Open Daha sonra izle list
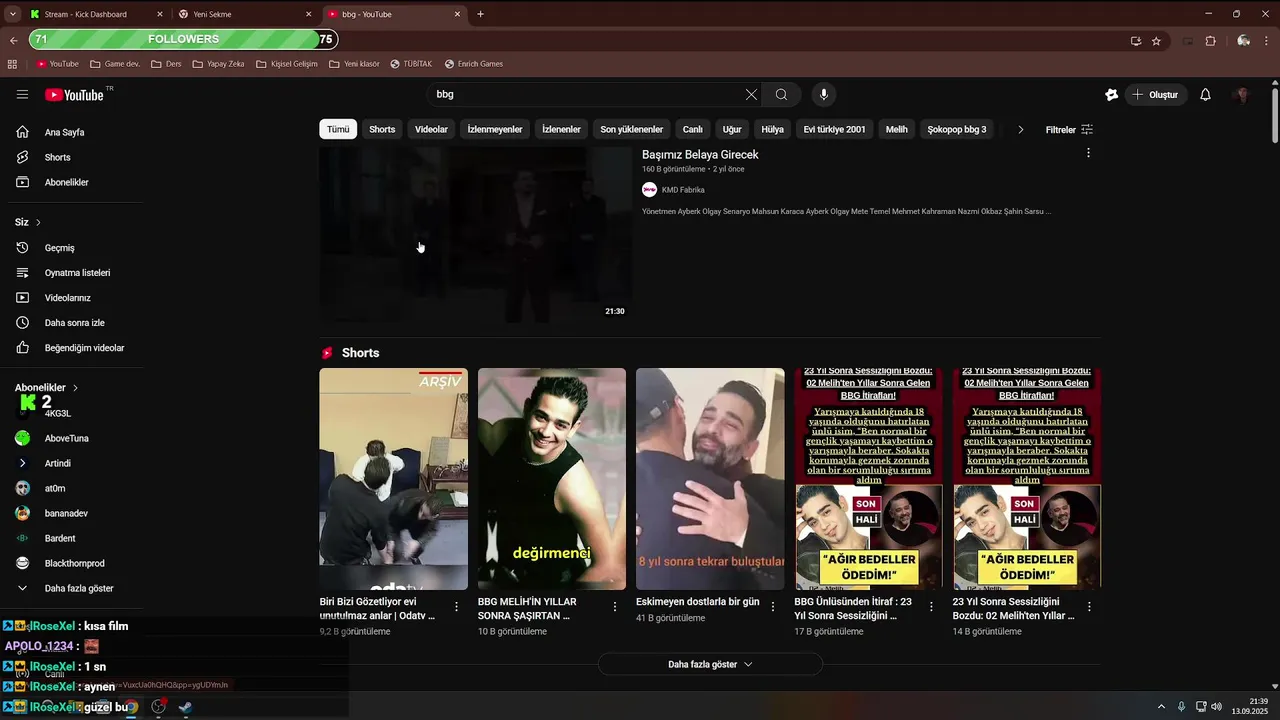The width and height of the screenshot is (1280, 720). pyautogui.click(x=72, y=322)
